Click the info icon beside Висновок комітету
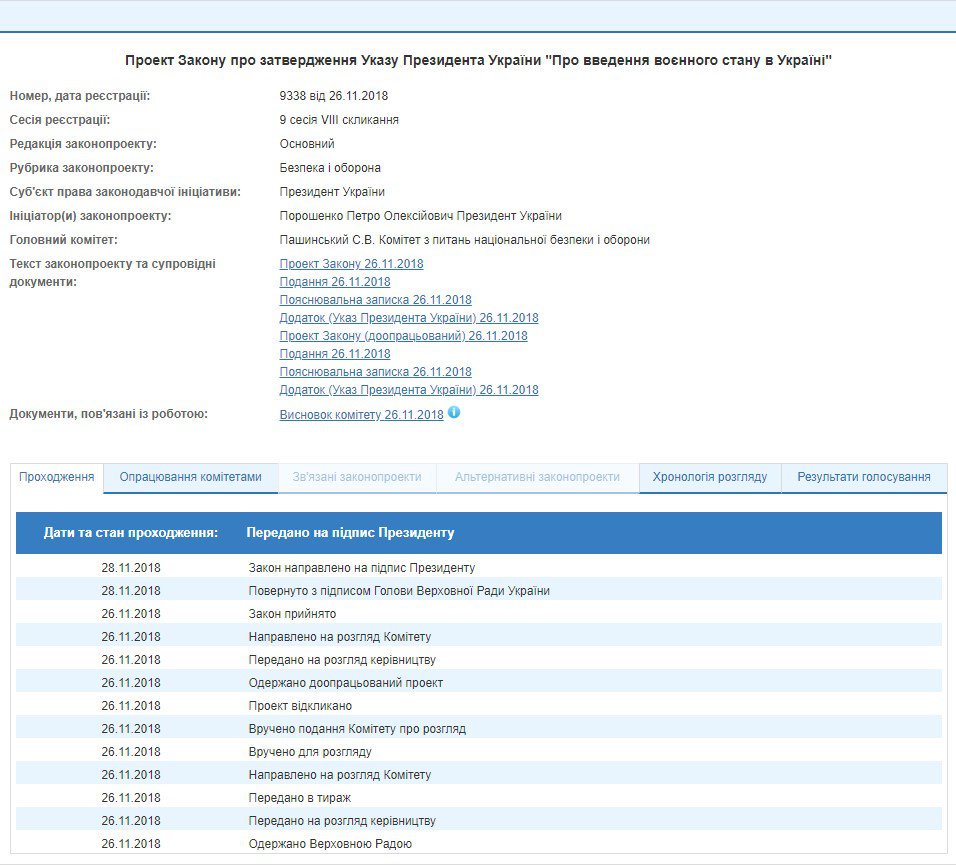 pyautogui.click(x=454, y=412)
